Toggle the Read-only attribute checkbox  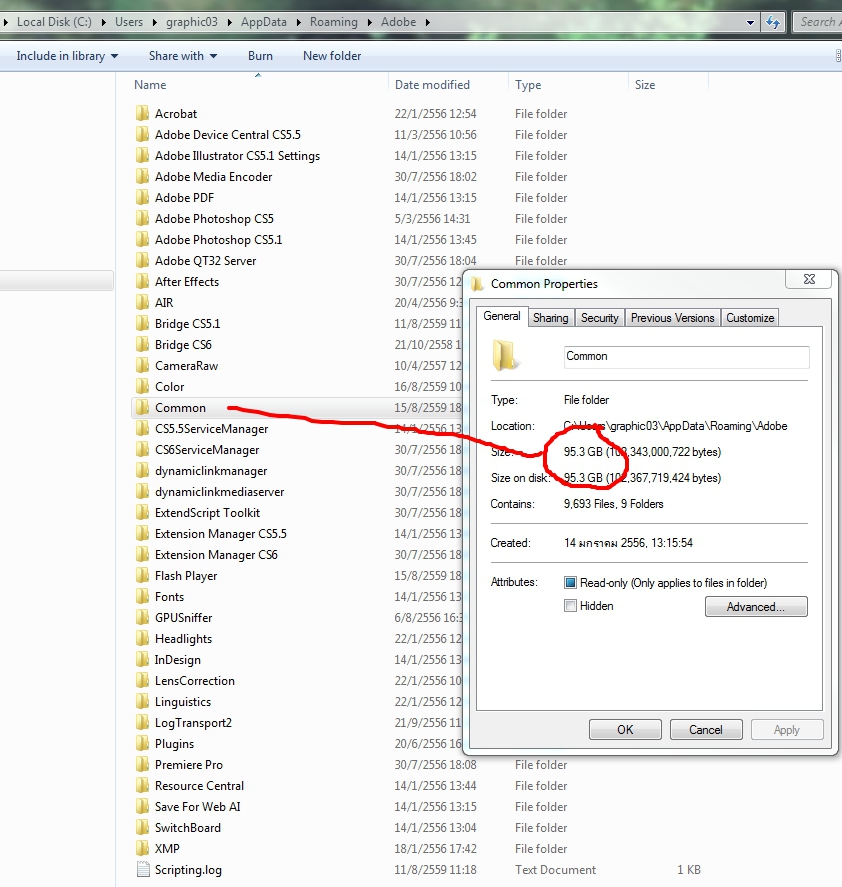[x=570, y=582]
